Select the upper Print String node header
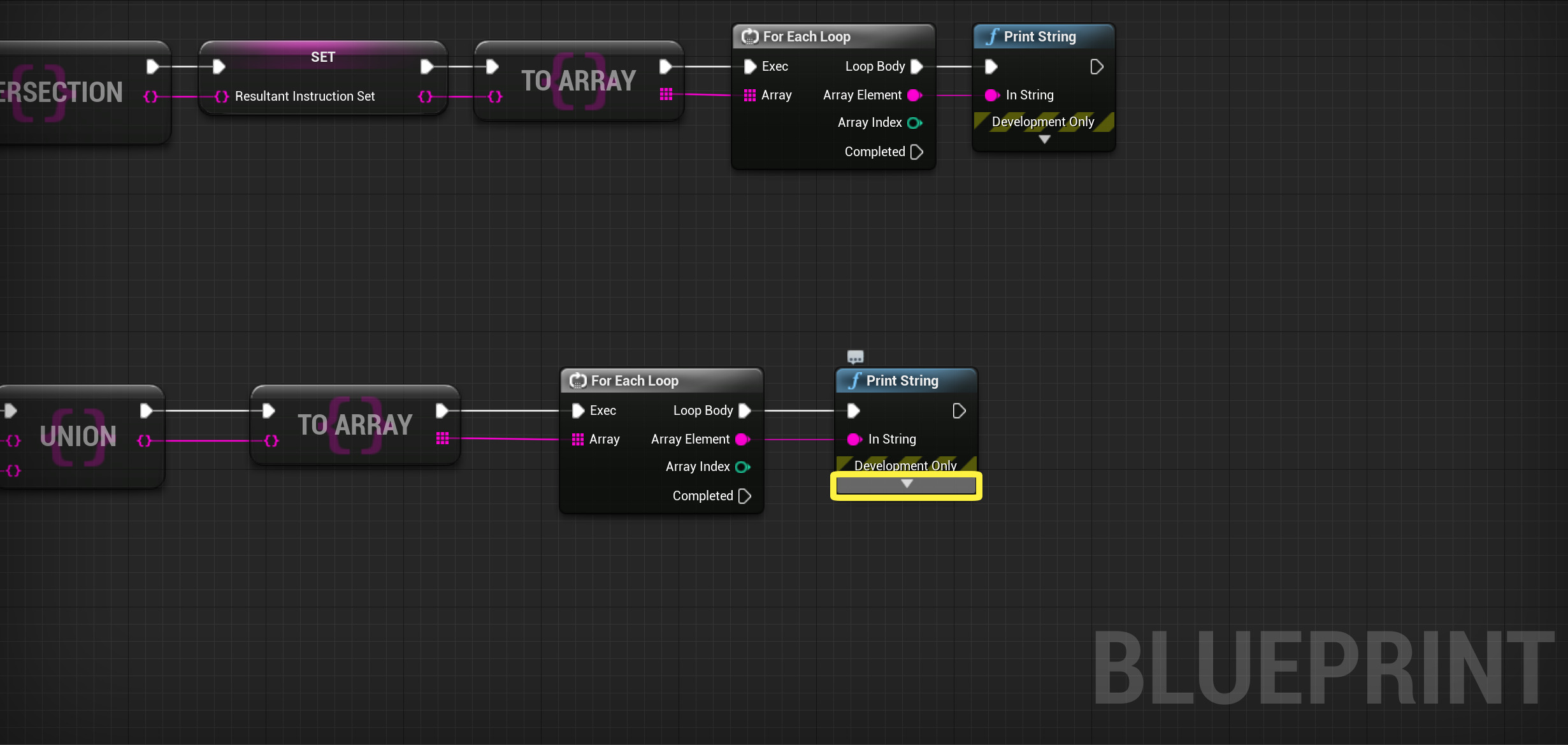 click(x=1039, y=37)
